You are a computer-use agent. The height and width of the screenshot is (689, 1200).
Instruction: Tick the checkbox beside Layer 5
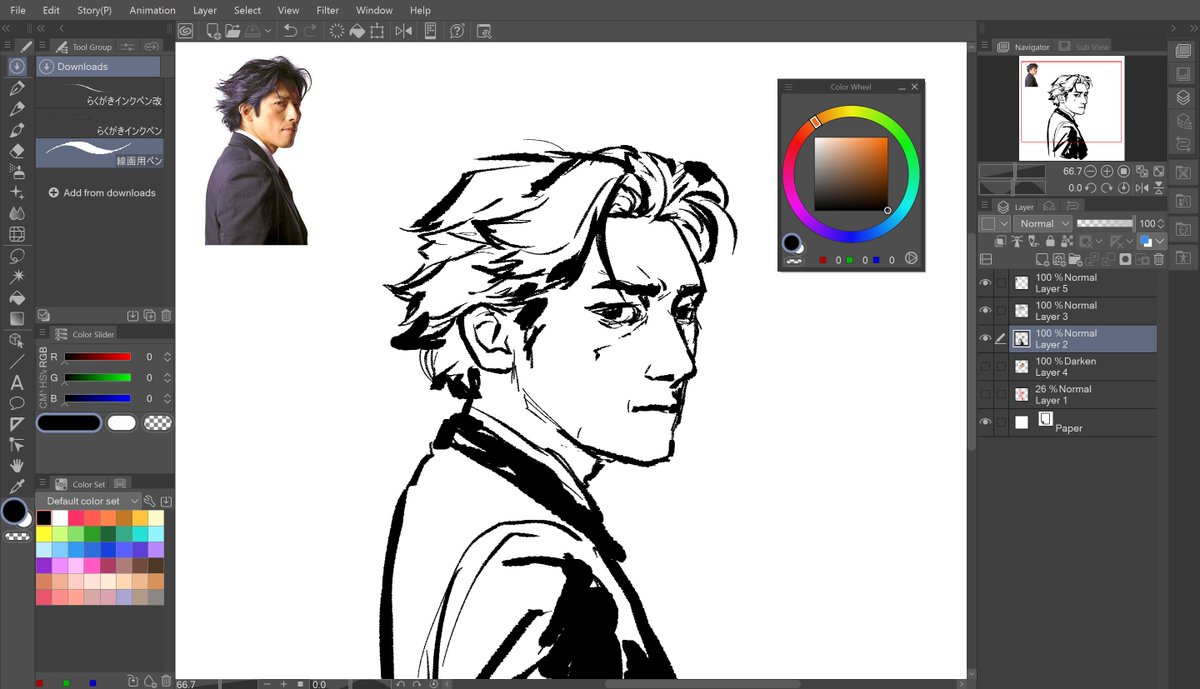[x=1001, y=283]
